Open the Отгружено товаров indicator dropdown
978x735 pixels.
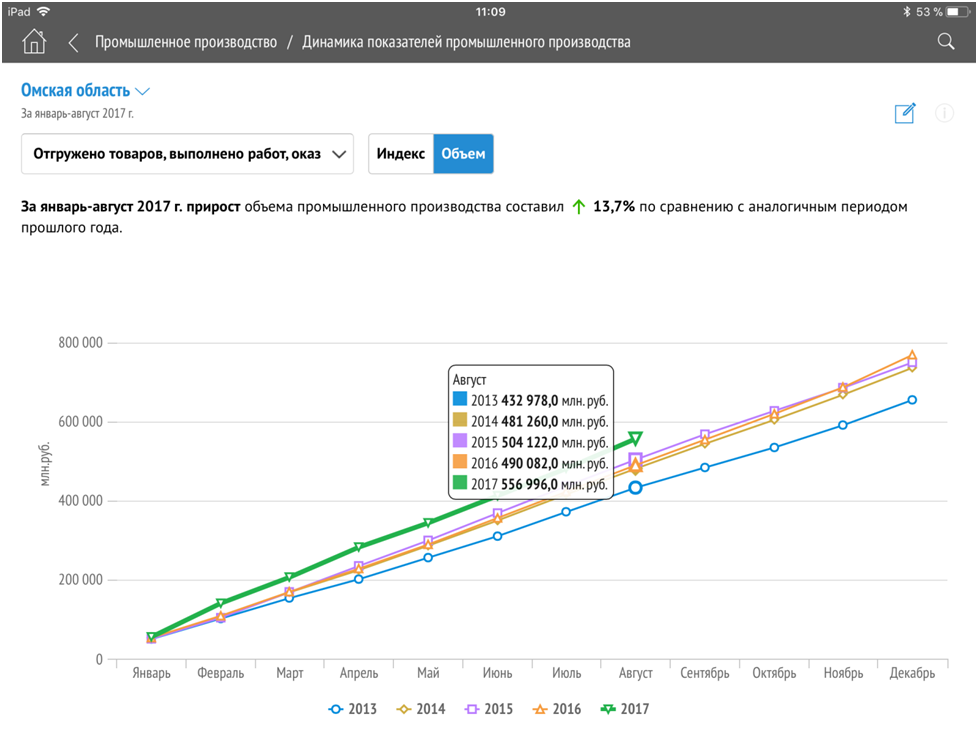click(188, 154)
